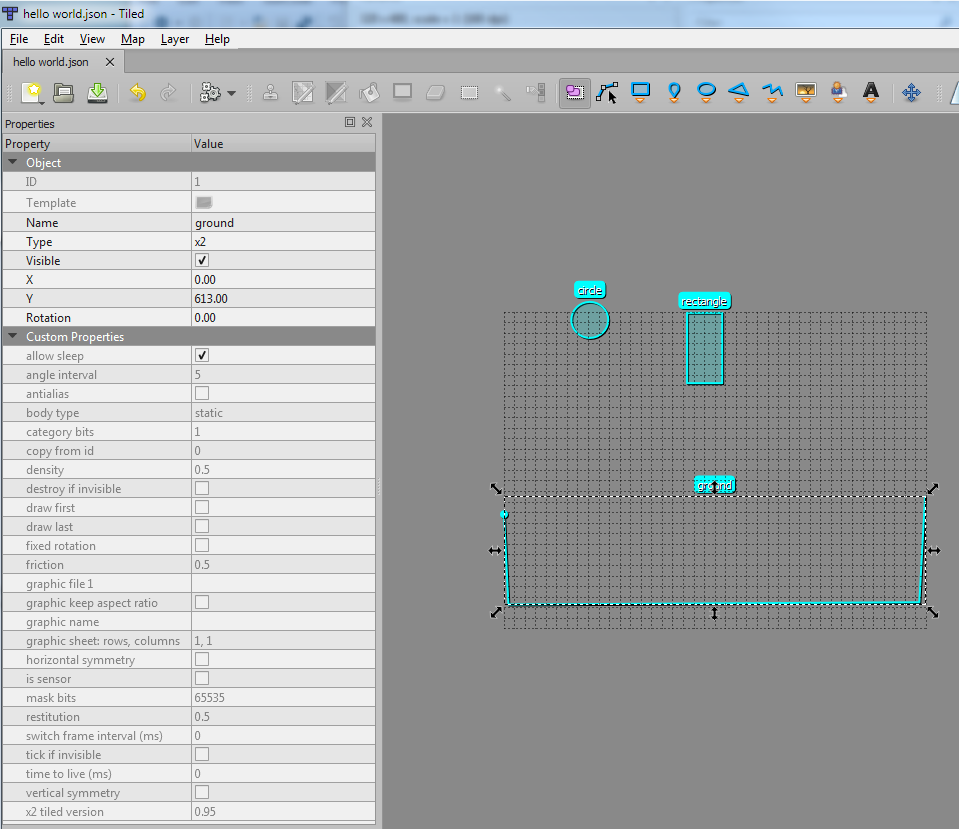Select the Rectangular Select tool
Screen dimensions: 959x829
[469, 93]
